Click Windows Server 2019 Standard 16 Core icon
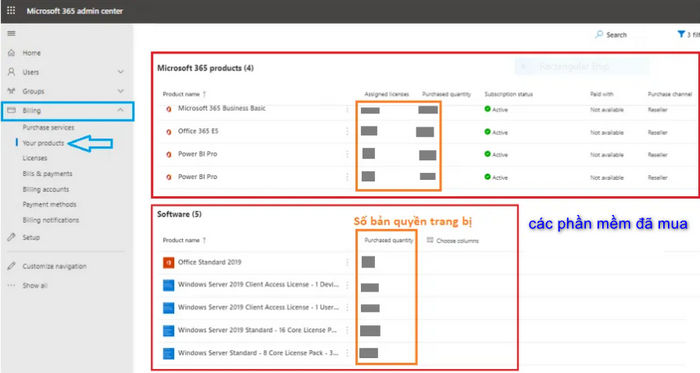This screenshot has height=373, width=700. [168, 331]
